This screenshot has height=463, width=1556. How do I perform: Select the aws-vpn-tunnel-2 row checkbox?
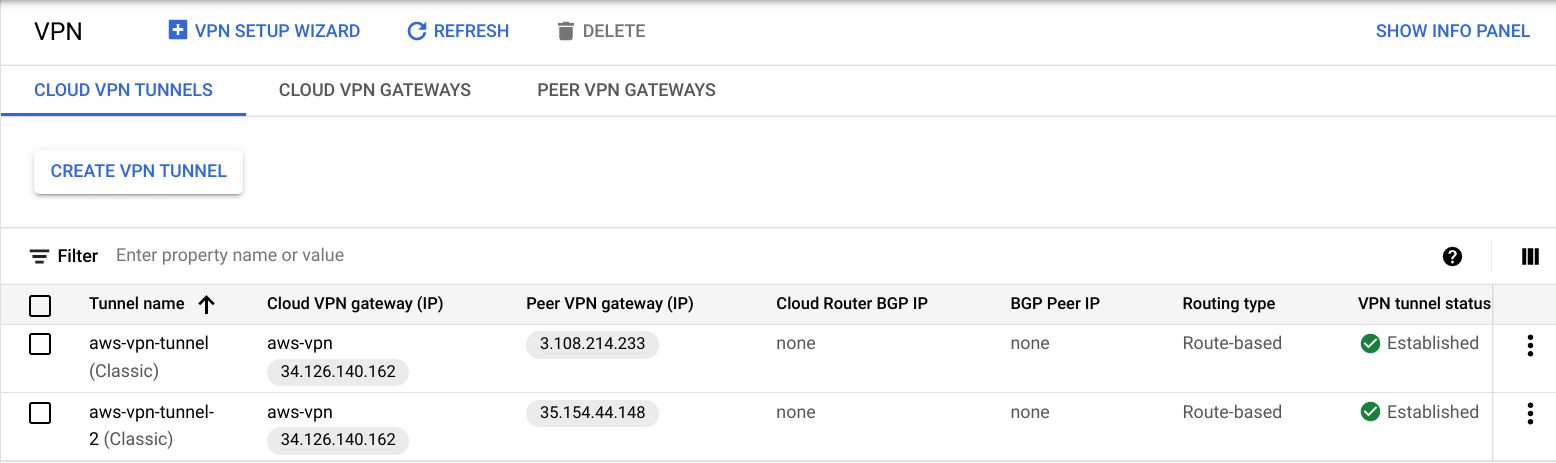40,413
